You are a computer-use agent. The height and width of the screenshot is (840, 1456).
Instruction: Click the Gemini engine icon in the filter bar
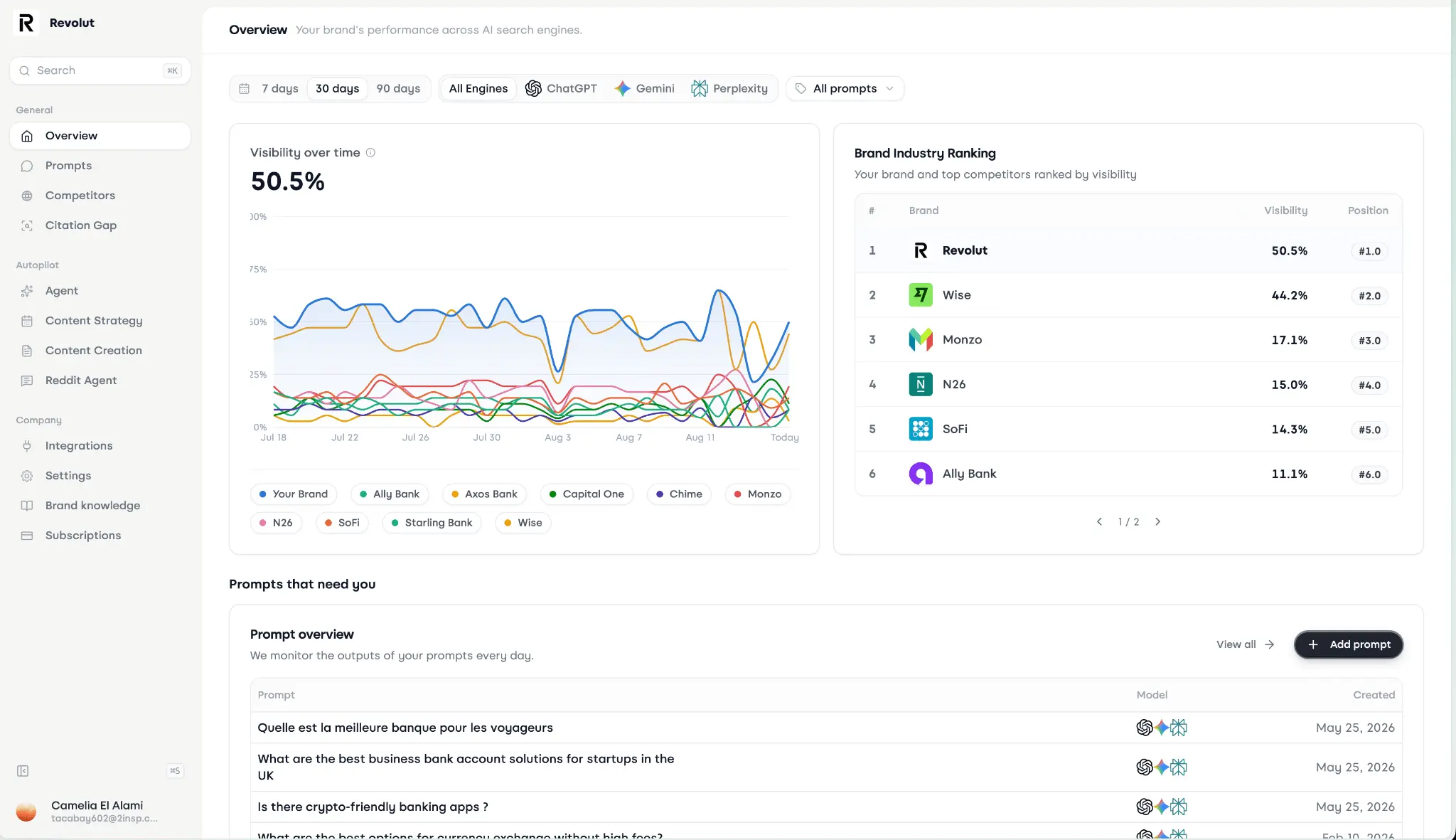point(623,88)
